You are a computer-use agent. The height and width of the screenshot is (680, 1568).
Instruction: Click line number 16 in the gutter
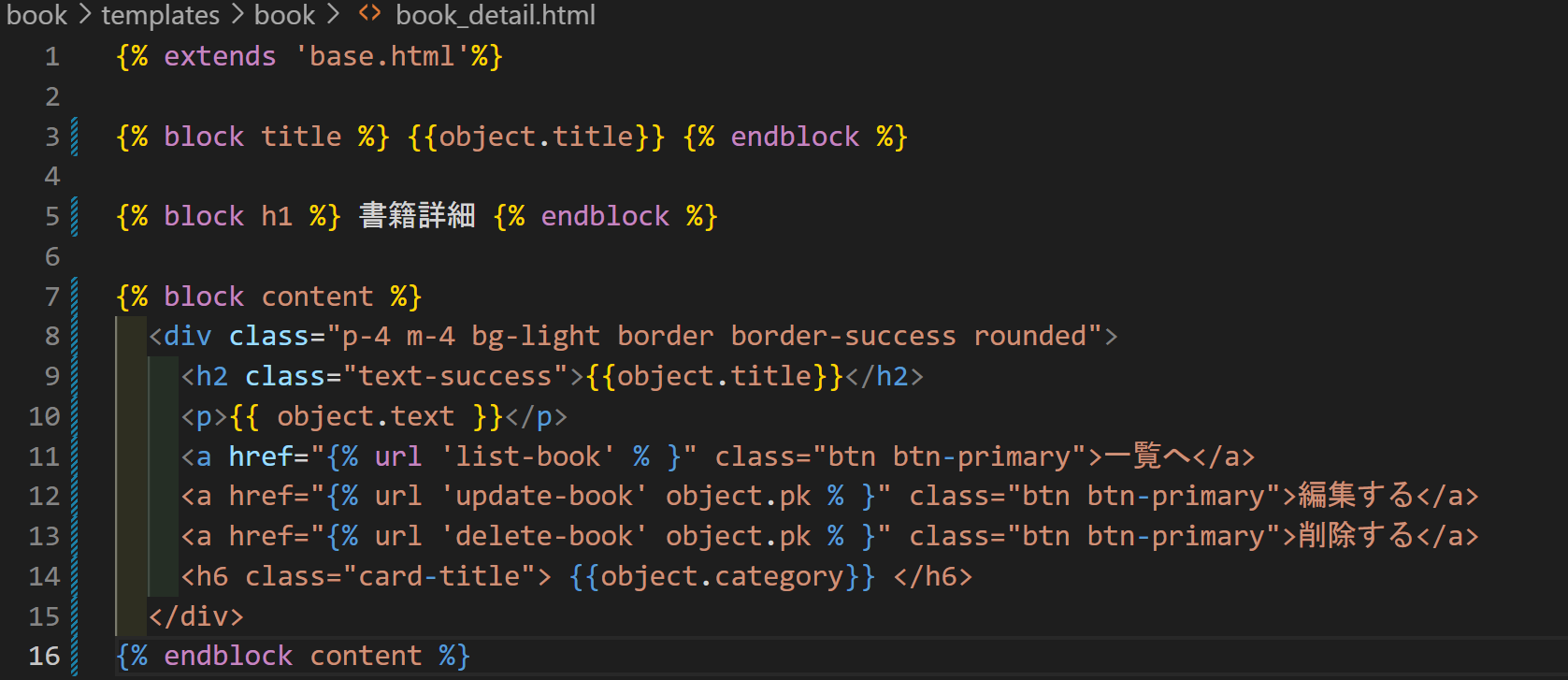[x=44, y=657]
